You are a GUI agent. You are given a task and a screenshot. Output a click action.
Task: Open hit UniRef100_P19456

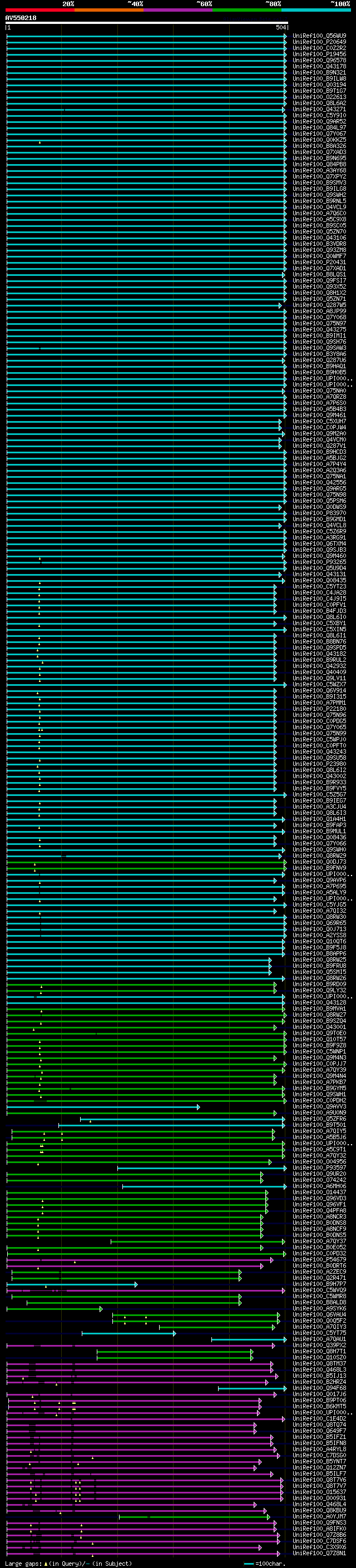pos(319,54)
